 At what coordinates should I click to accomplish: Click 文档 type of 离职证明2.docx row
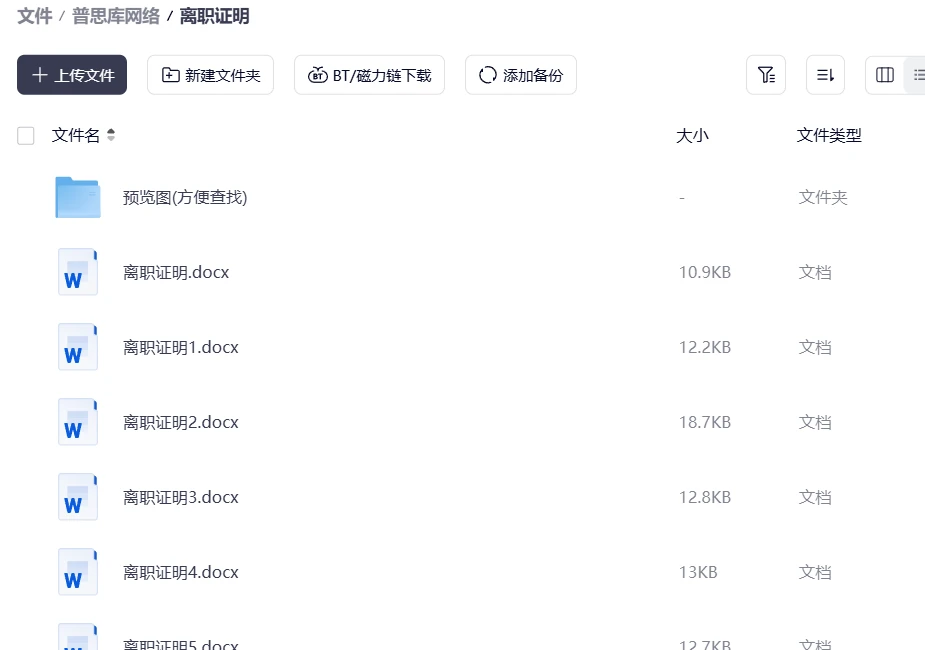point(815,422)
